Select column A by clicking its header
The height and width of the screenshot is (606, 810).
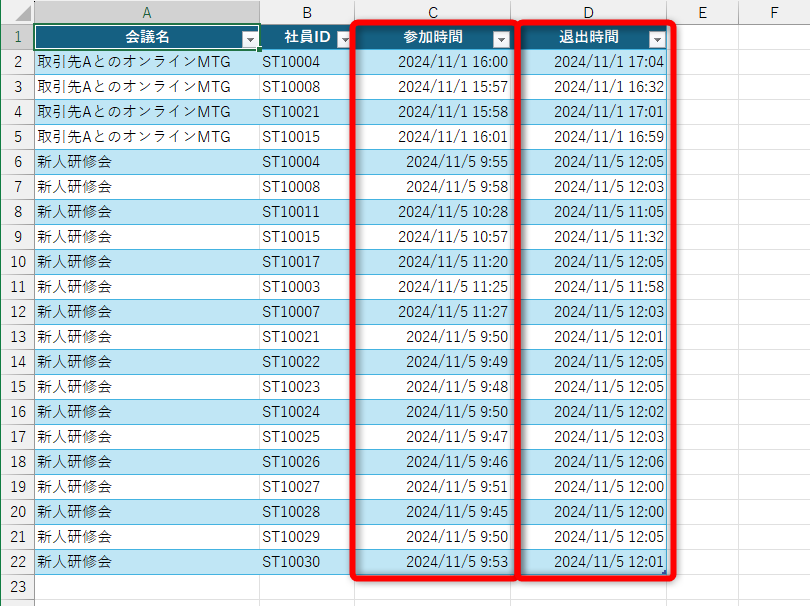click(145, 11)
